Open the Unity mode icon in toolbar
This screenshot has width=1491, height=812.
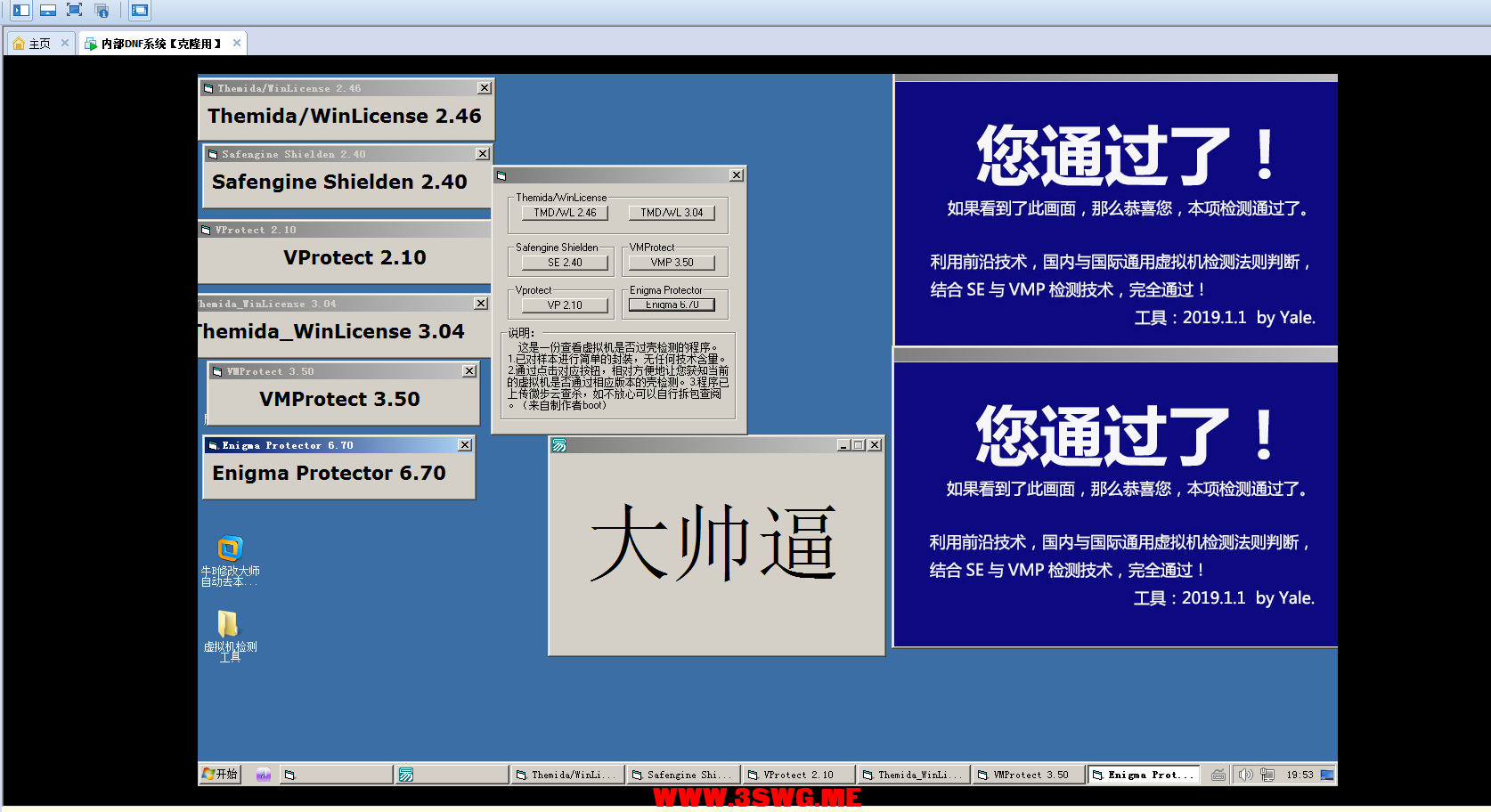tap(102, 11)
